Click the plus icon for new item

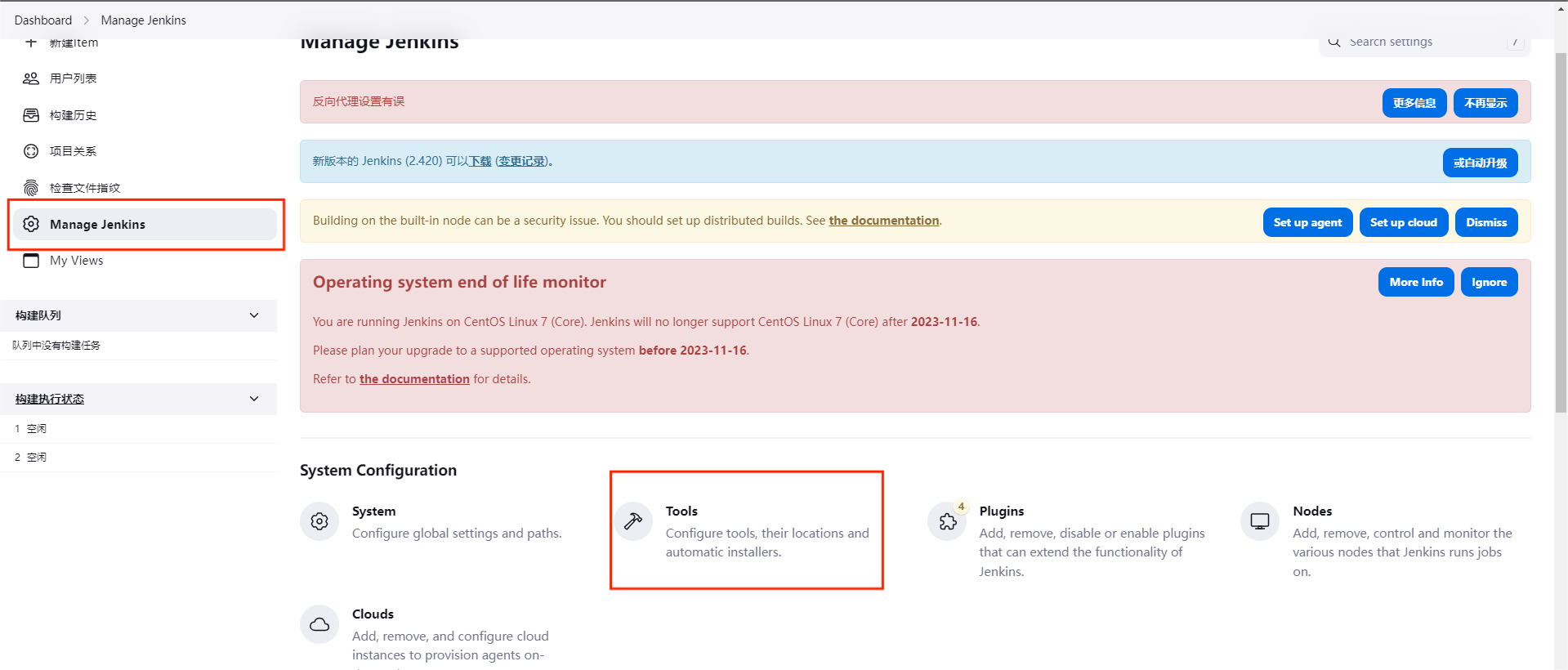pos(31,42)
